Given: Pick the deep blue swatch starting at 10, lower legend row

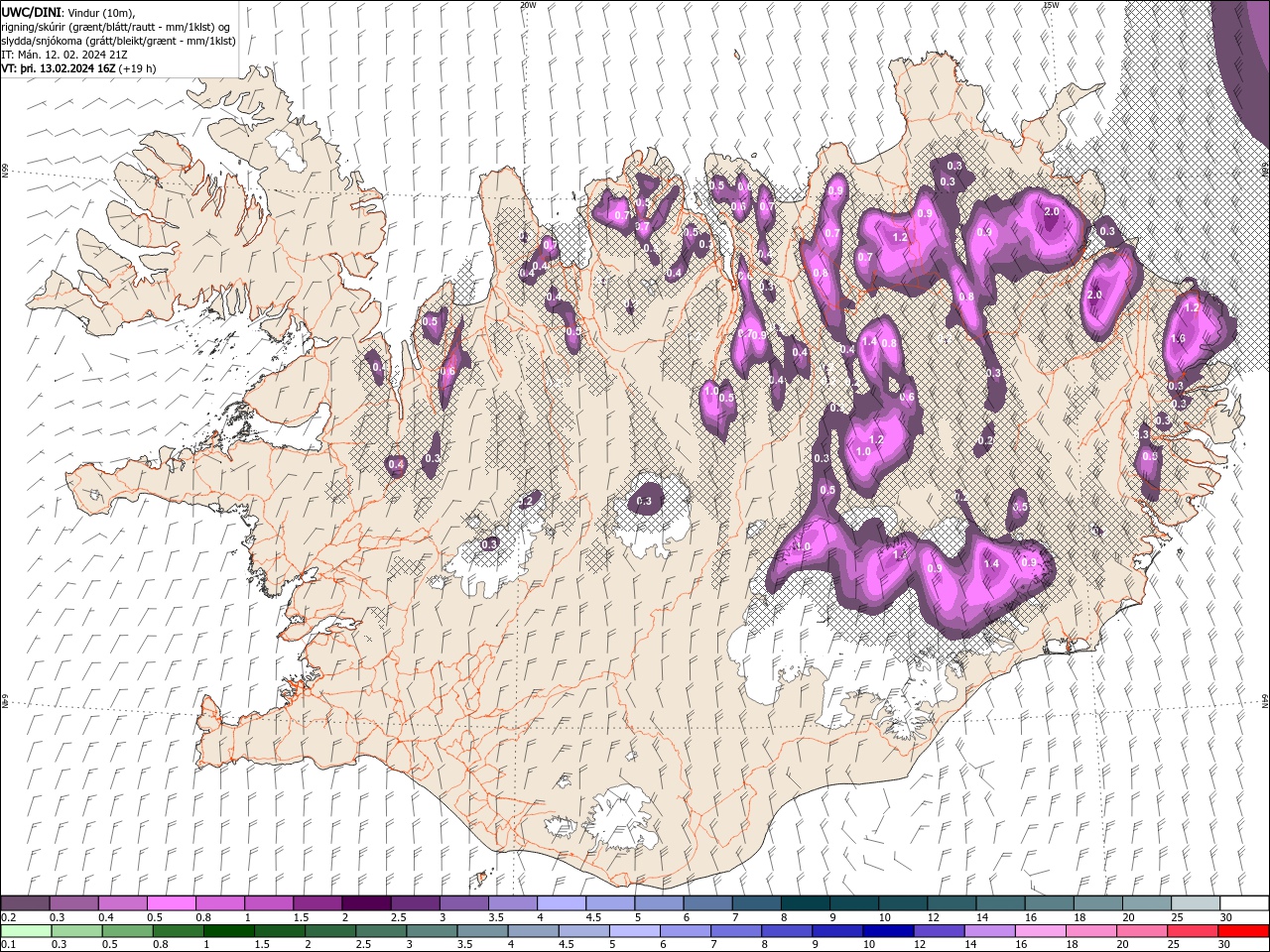Looking at the screenshot, I should (888, 930).
